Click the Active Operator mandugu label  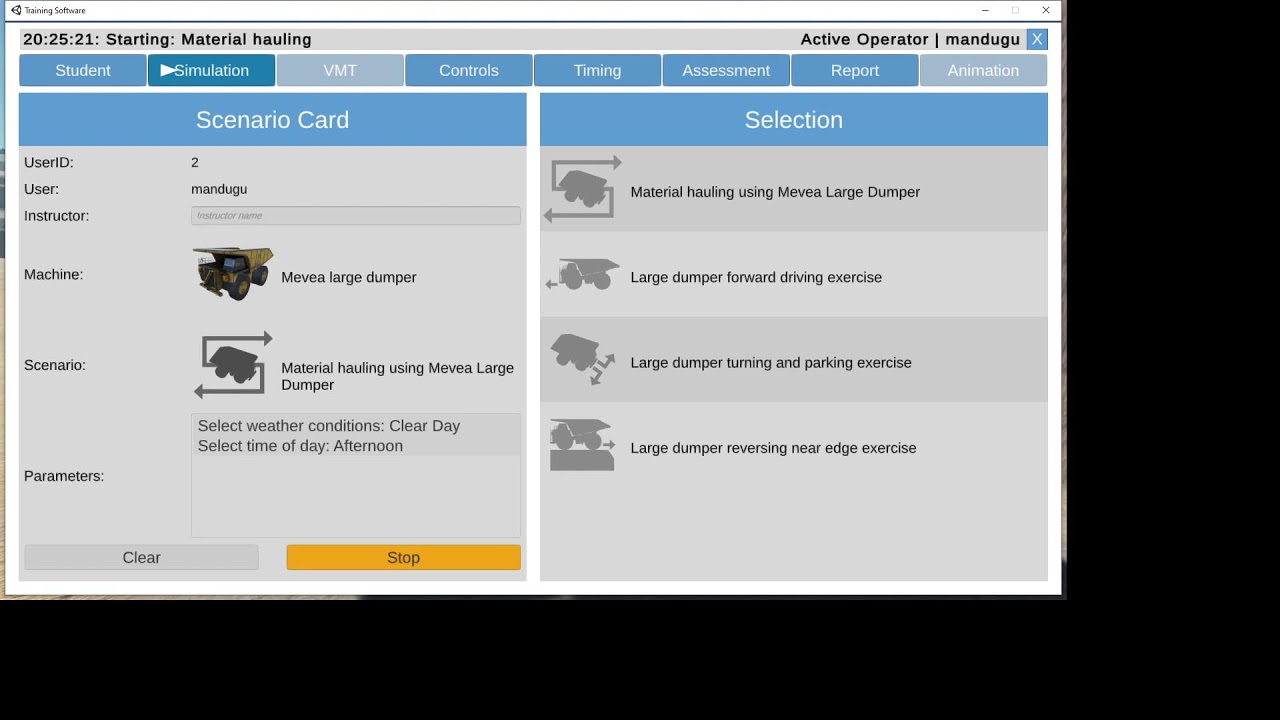(x=910, y=39)
